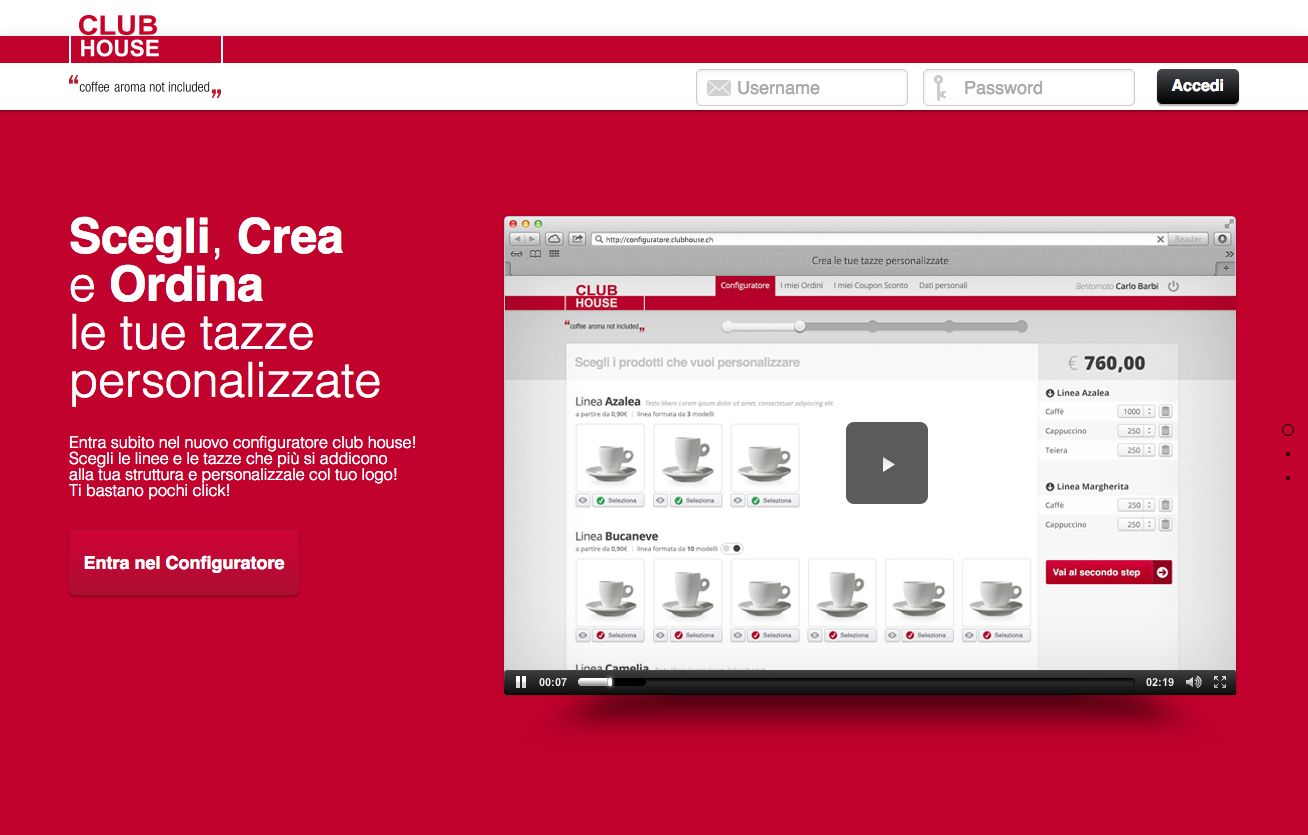
Task: Toggle the color switch beside Linea Bucaneve models
Action: click(x=733, y=548)
